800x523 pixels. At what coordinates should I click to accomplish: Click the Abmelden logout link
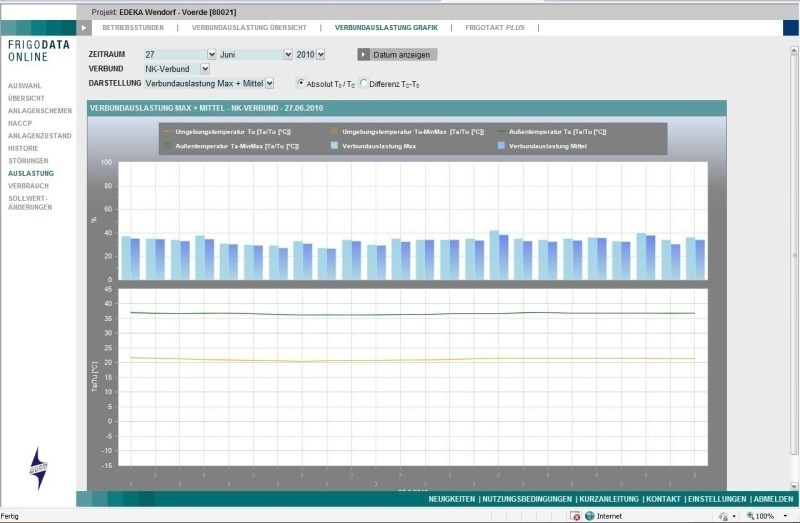coord(773,499)
